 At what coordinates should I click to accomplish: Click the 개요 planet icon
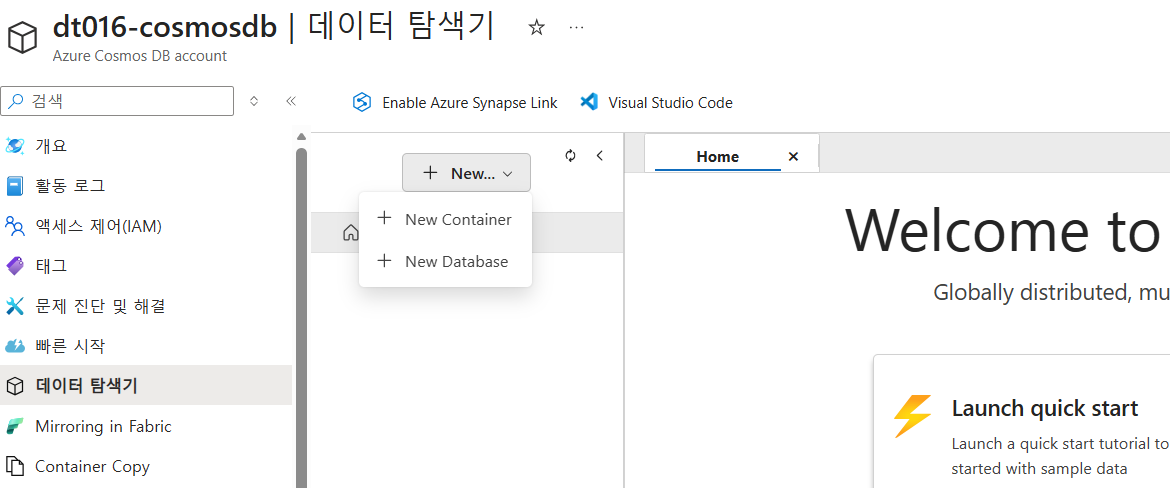pos(15,146)
